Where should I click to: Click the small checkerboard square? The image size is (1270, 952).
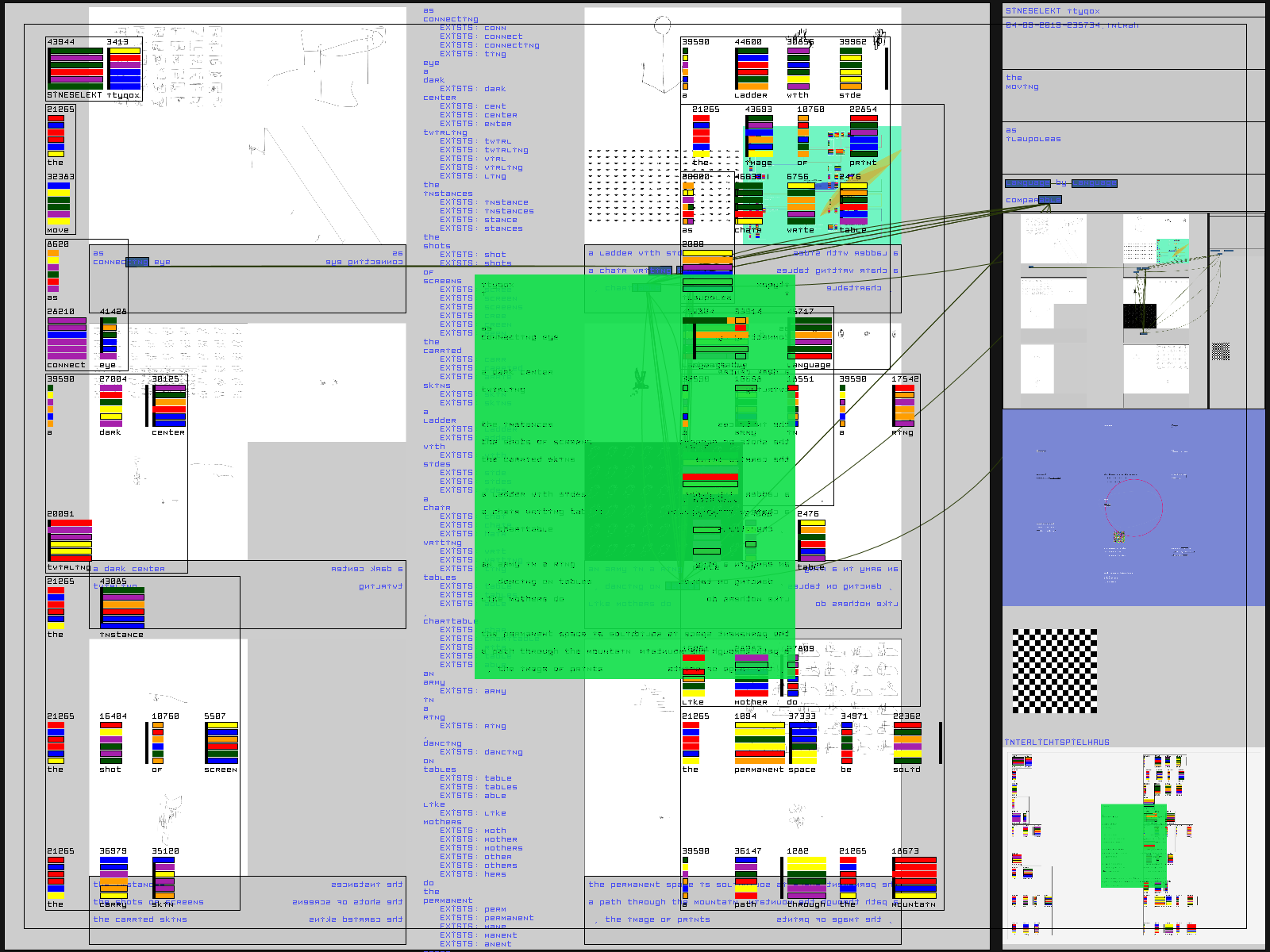coord(1221,351)
